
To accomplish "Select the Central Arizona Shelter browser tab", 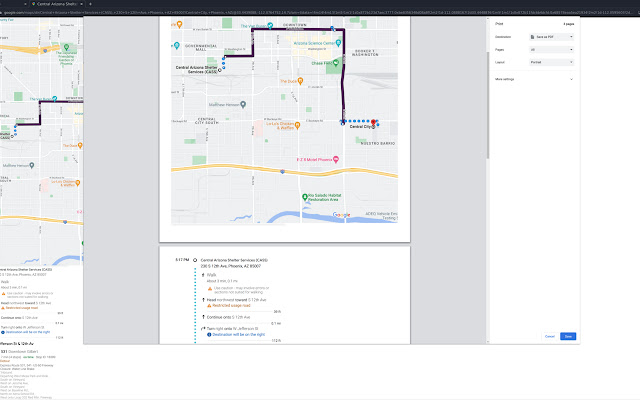I will [x=56, y=4].
